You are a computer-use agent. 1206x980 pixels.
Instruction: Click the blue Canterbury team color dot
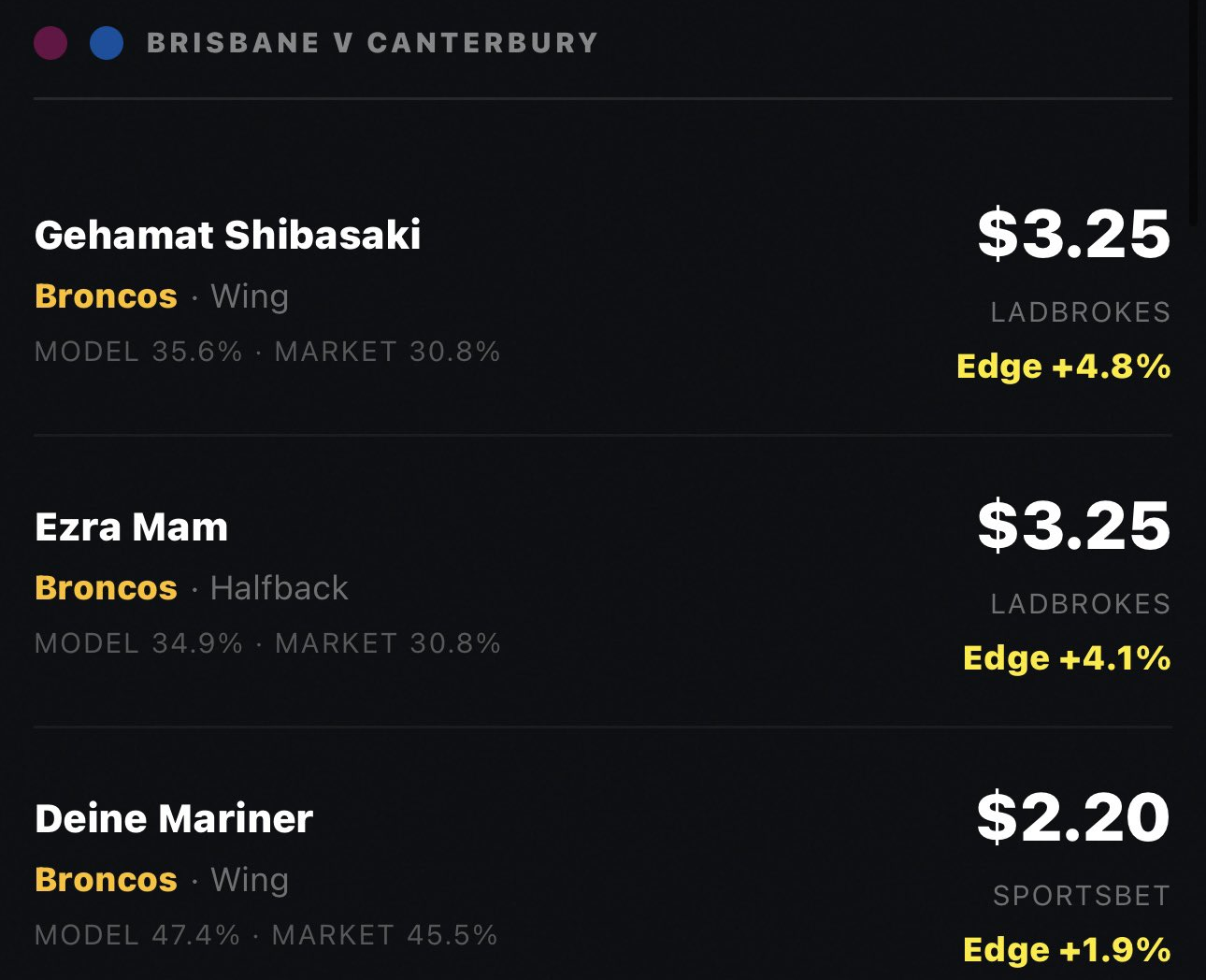pos(107,43)
